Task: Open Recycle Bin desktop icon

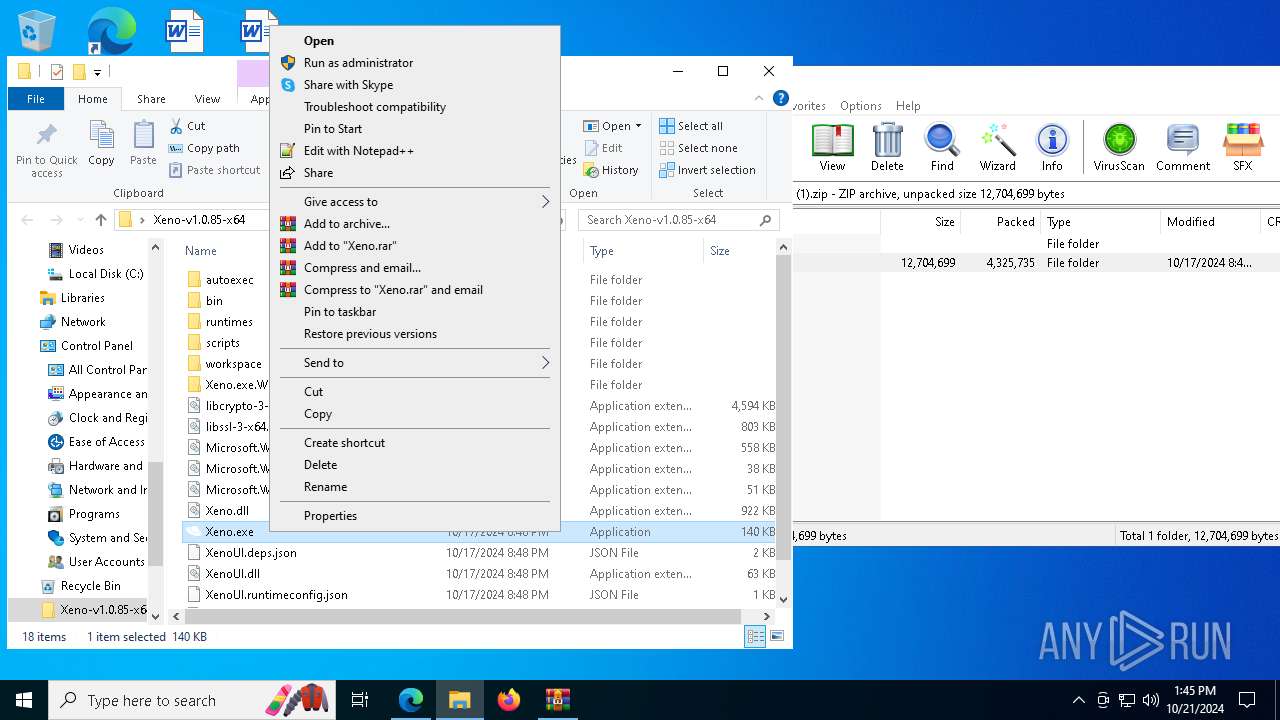Action: 37,30
